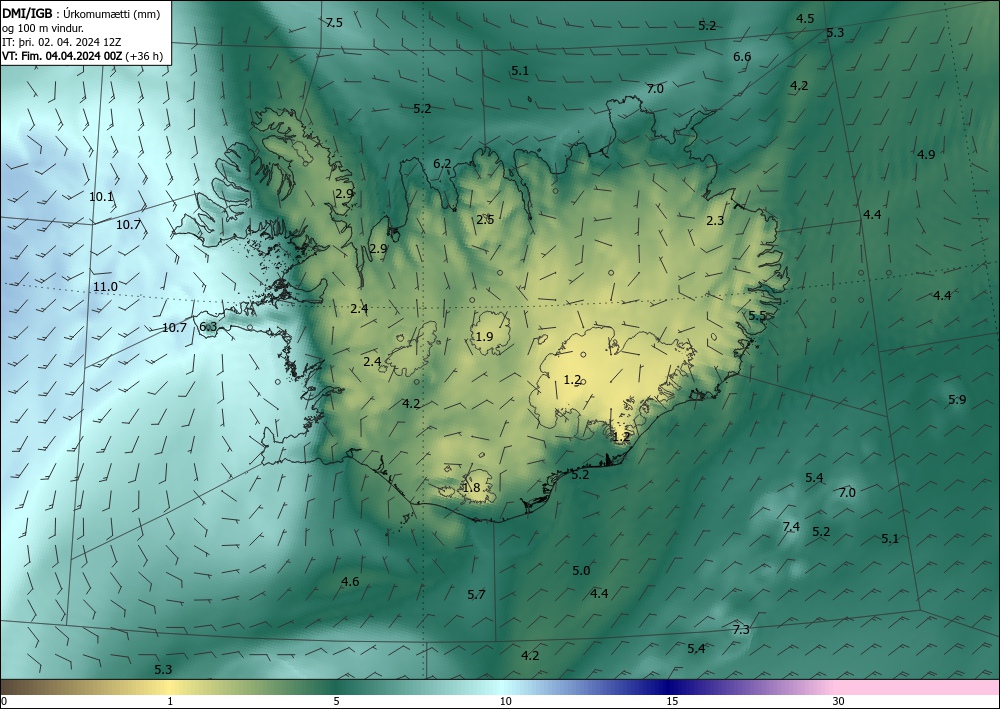Click the color scale tick label 0
Image resolution: width=1000 pixels, height=709 pixels.
click(x=4, y=701)
